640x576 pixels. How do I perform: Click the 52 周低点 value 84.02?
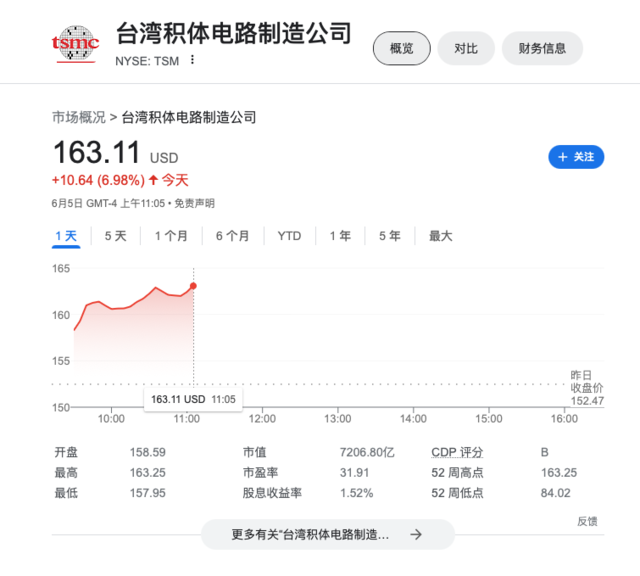pos(556,493)
